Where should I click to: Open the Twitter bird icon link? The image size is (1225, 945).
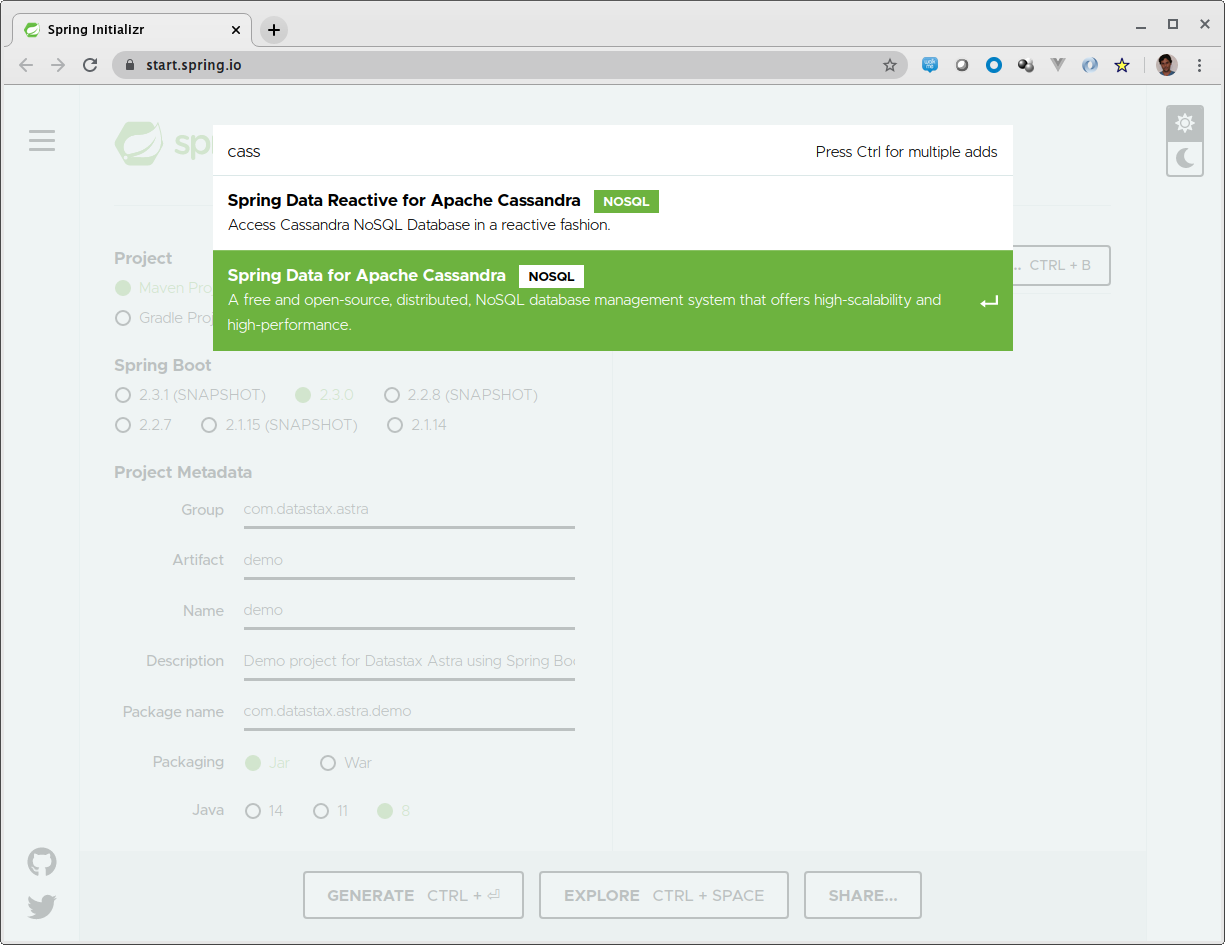click(x=42, y=907)
